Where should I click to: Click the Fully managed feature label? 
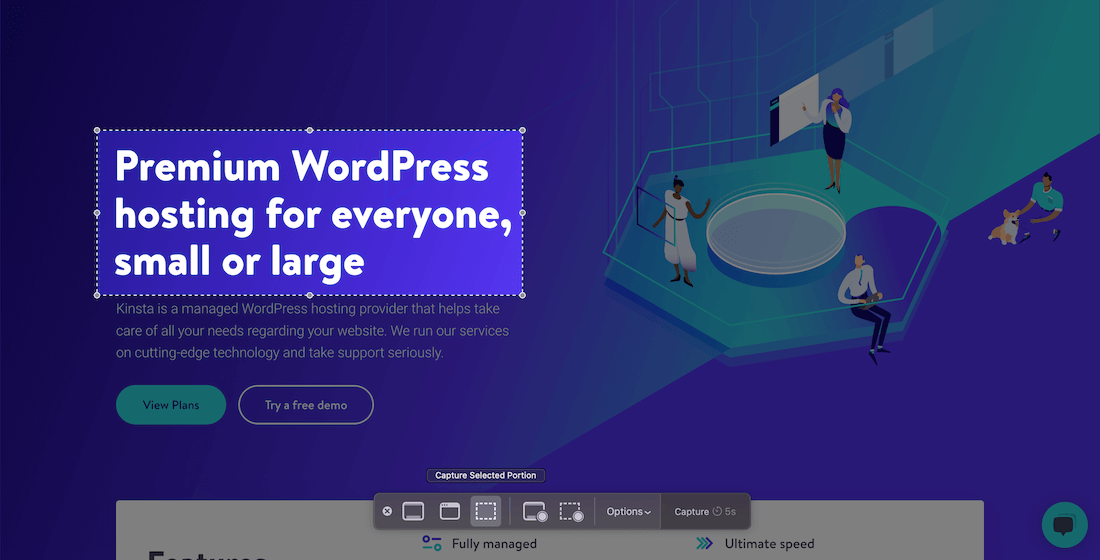(494, 544)
